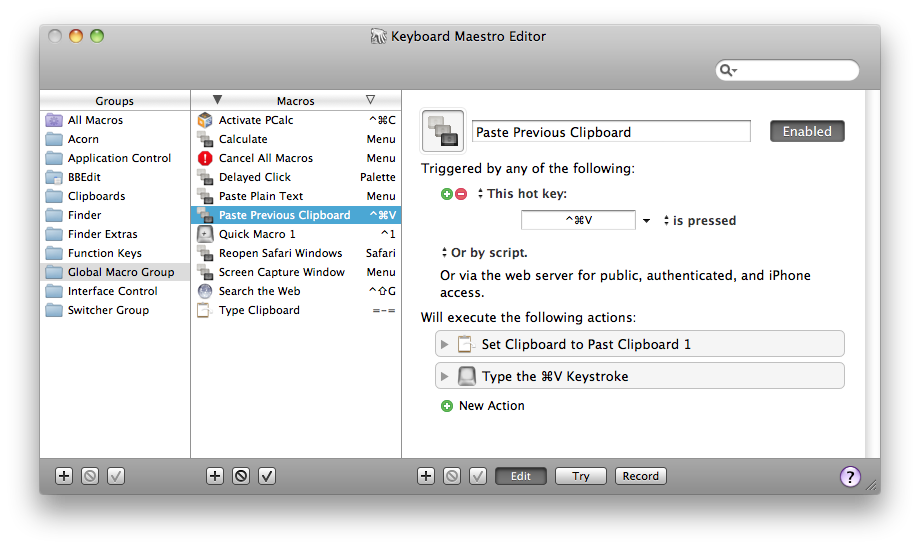This screenshot has height=549, width=920.
Task: Expand the Type the ⌘V Keystroke action
Action: click(x=444, y=377)
